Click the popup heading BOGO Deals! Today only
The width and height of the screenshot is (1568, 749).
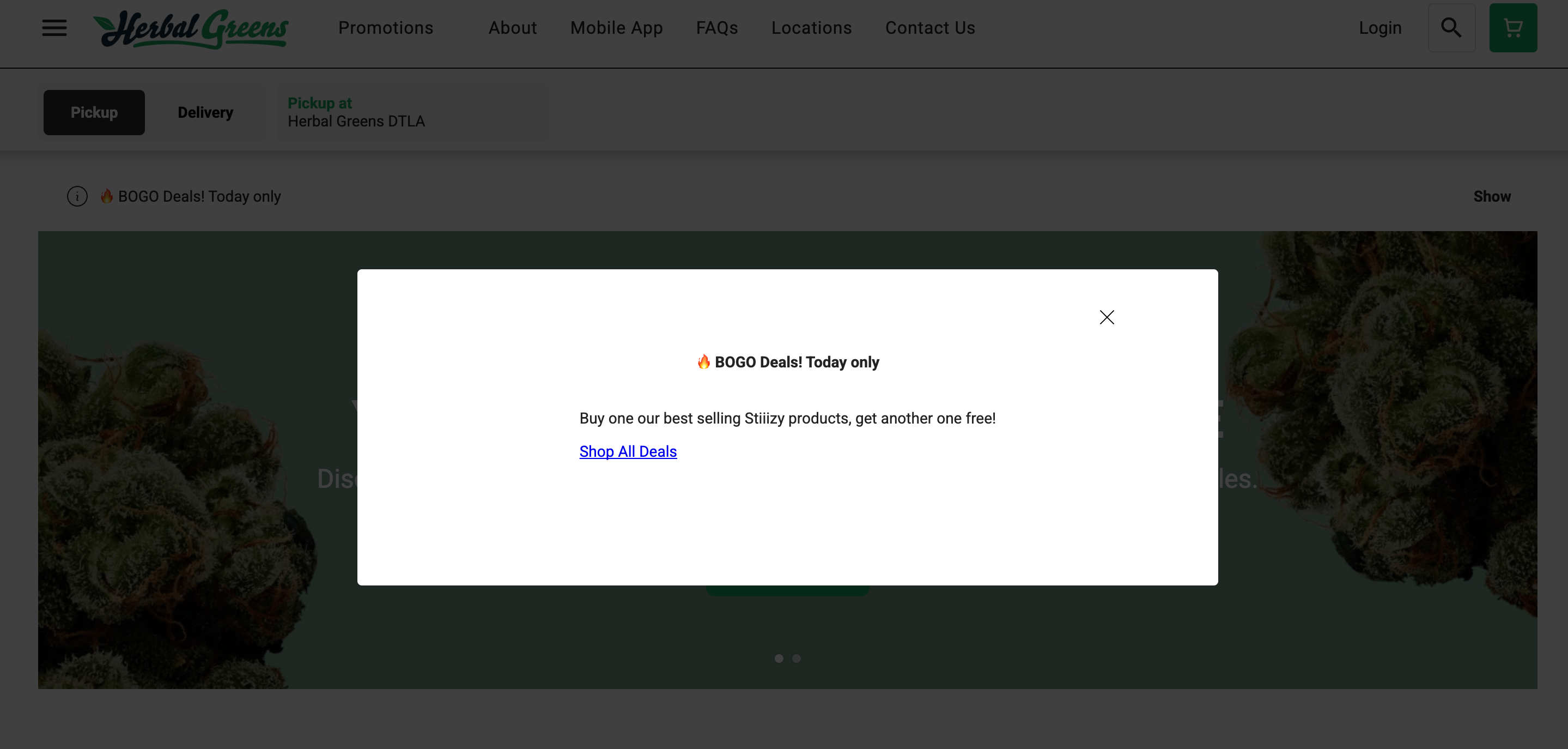click(x=788, y=363)
